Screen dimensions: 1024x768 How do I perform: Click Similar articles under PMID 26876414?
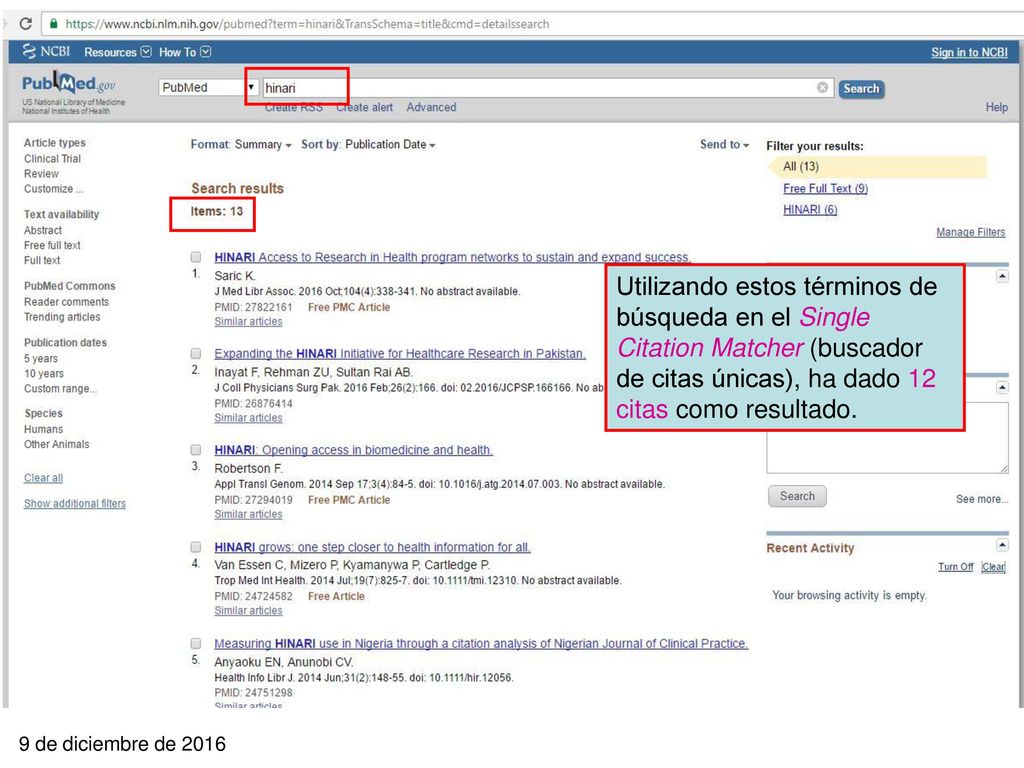pyautogui.click(x=248, y=418)
